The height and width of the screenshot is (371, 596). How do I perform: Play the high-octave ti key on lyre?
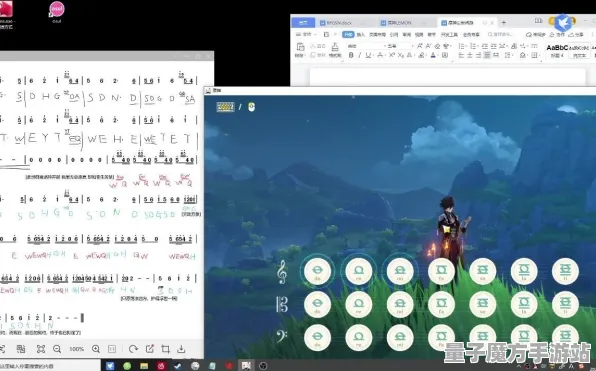(565, 271)
